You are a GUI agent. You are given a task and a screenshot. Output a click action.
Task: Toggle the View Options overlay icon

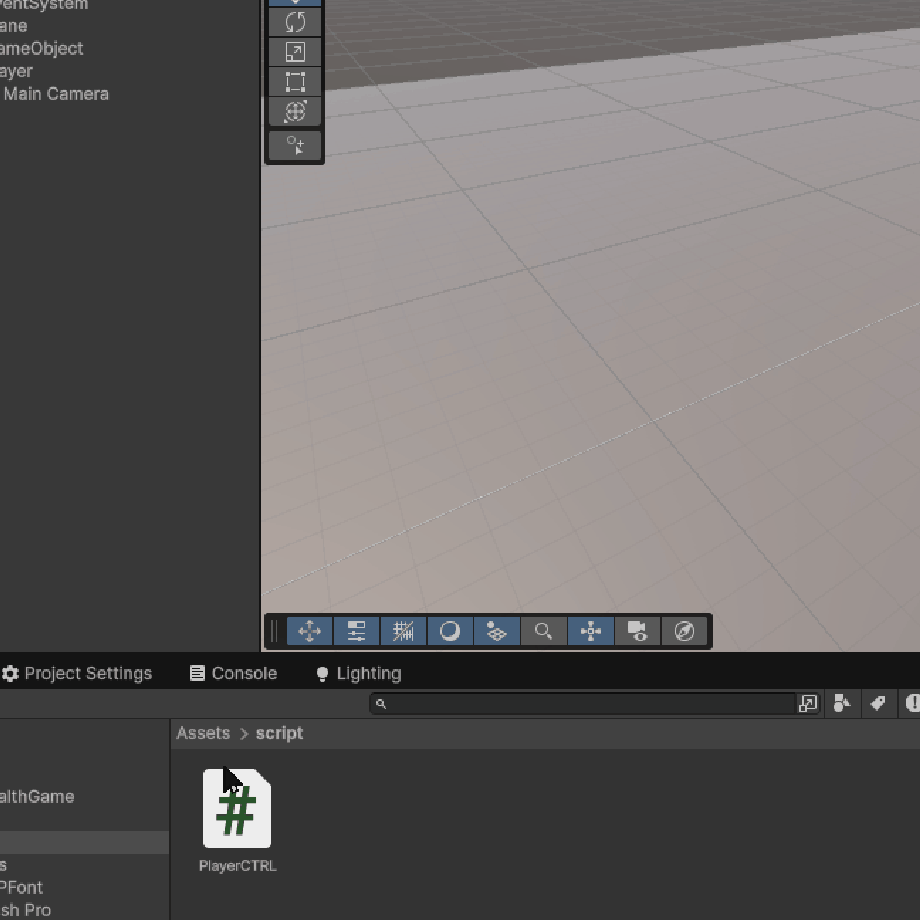(497, 631)
